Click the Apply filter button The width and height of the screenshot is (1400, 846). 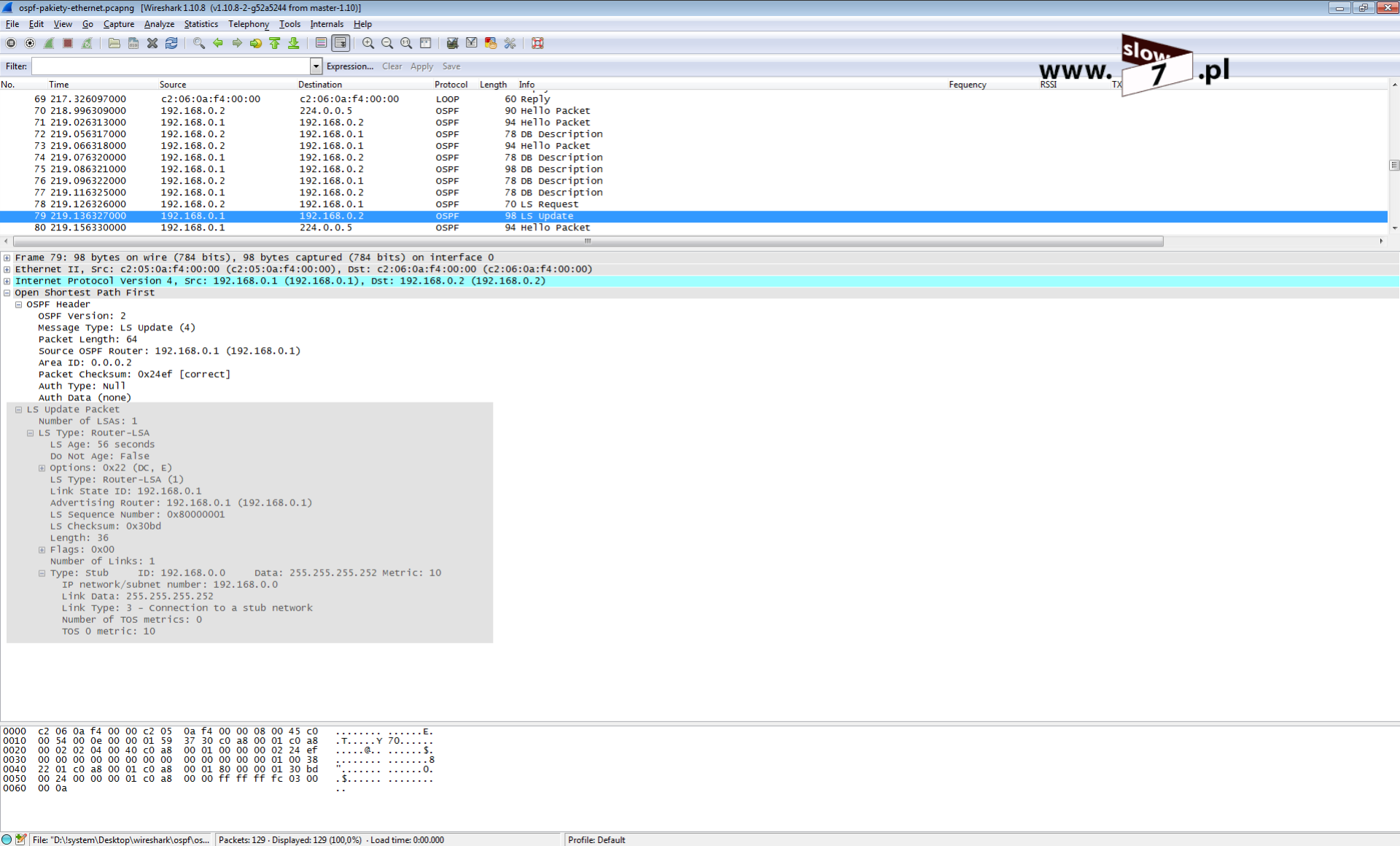421,66
